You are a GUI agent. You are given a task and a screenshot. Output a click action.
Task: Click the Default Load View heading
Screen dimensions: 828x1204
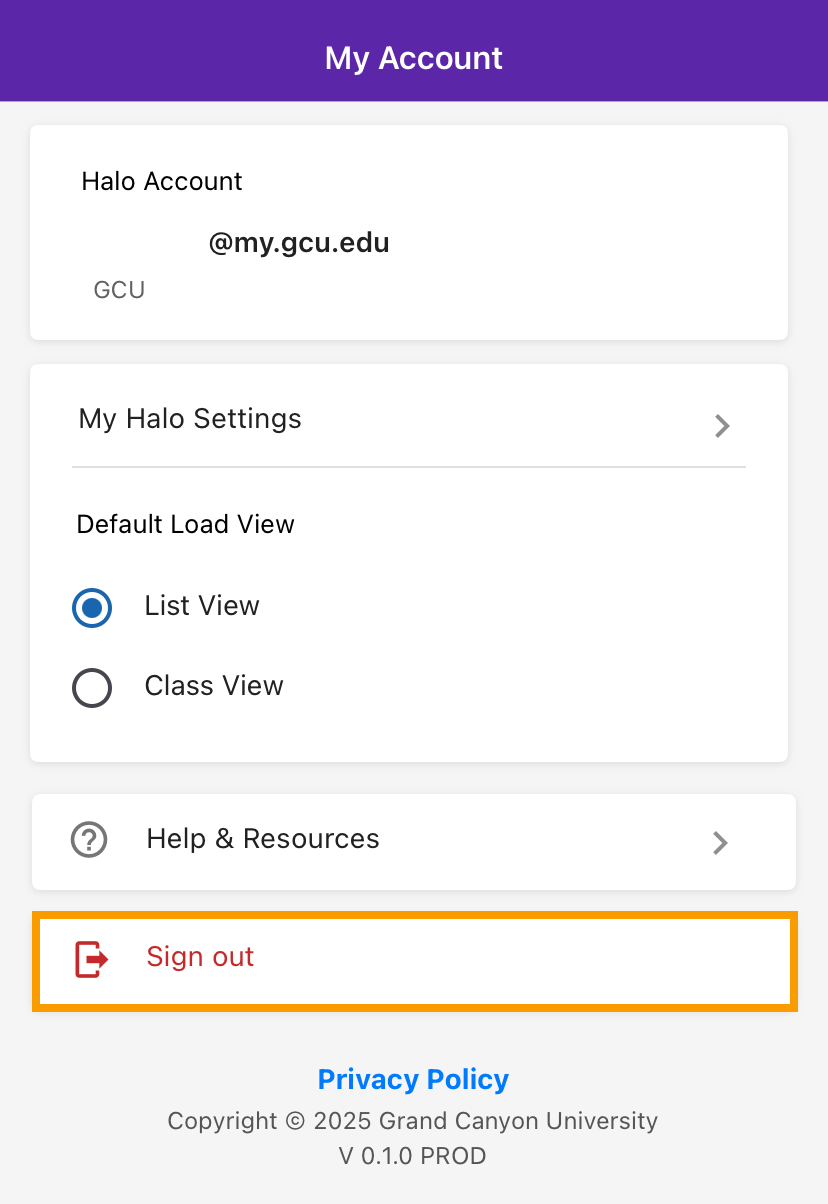pos(186,525)
